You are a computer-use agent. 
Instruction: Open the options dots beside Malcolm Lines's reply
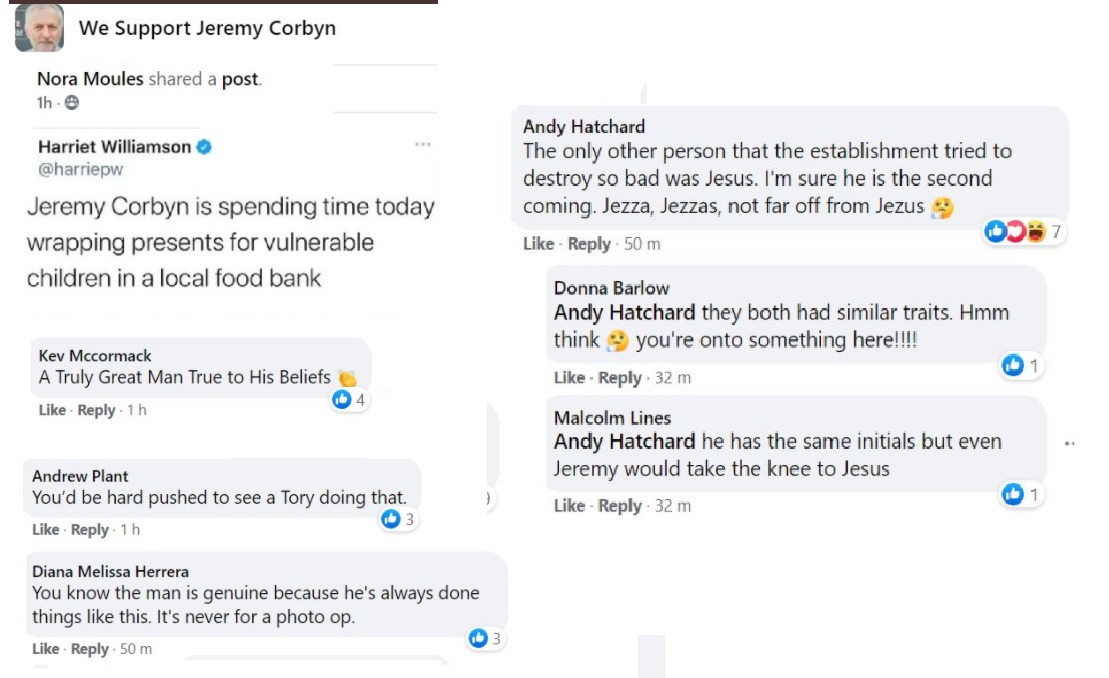1070,443
